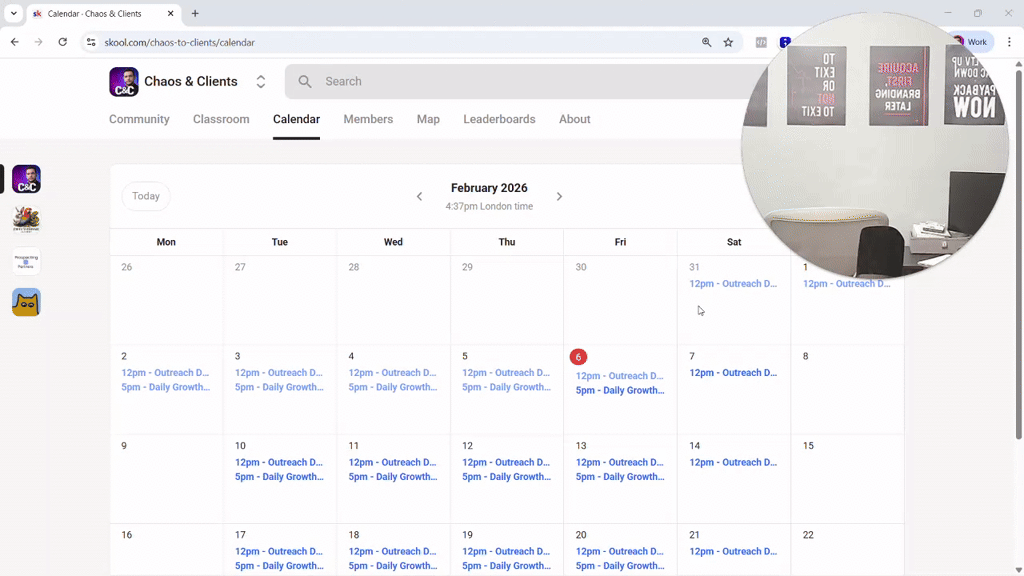Click the Today button
The height and width of the screenshot is (576, 1024).
click(x=145, y=196)
